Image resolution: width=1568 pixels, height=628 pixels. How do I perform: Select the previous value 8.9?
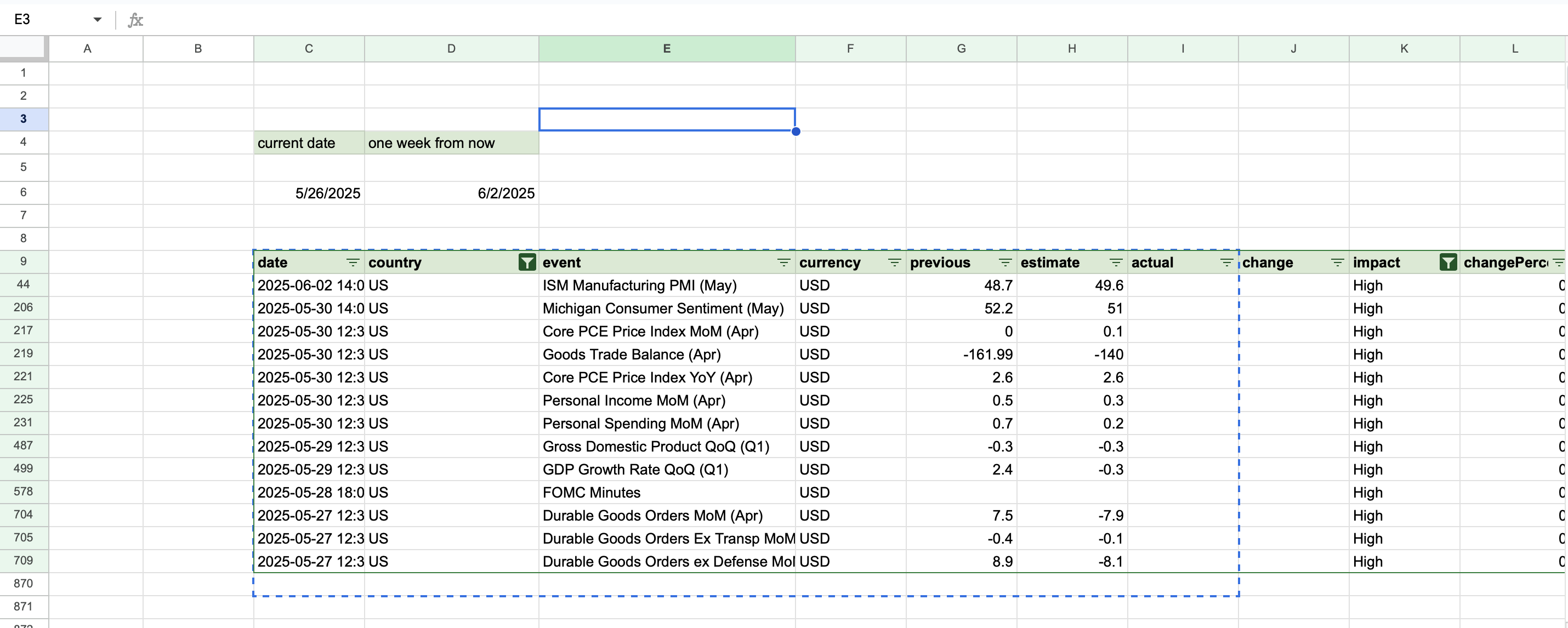[962, 562]
